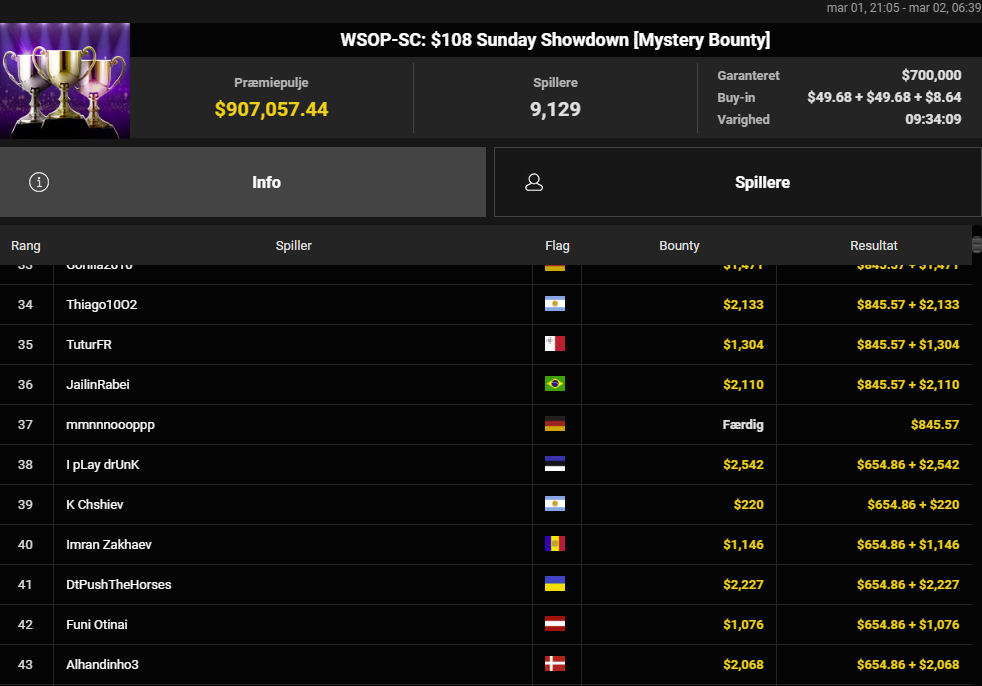The image size is (982, 686).
Task: Click the Spiller column header
Action: tap(293, 245)
